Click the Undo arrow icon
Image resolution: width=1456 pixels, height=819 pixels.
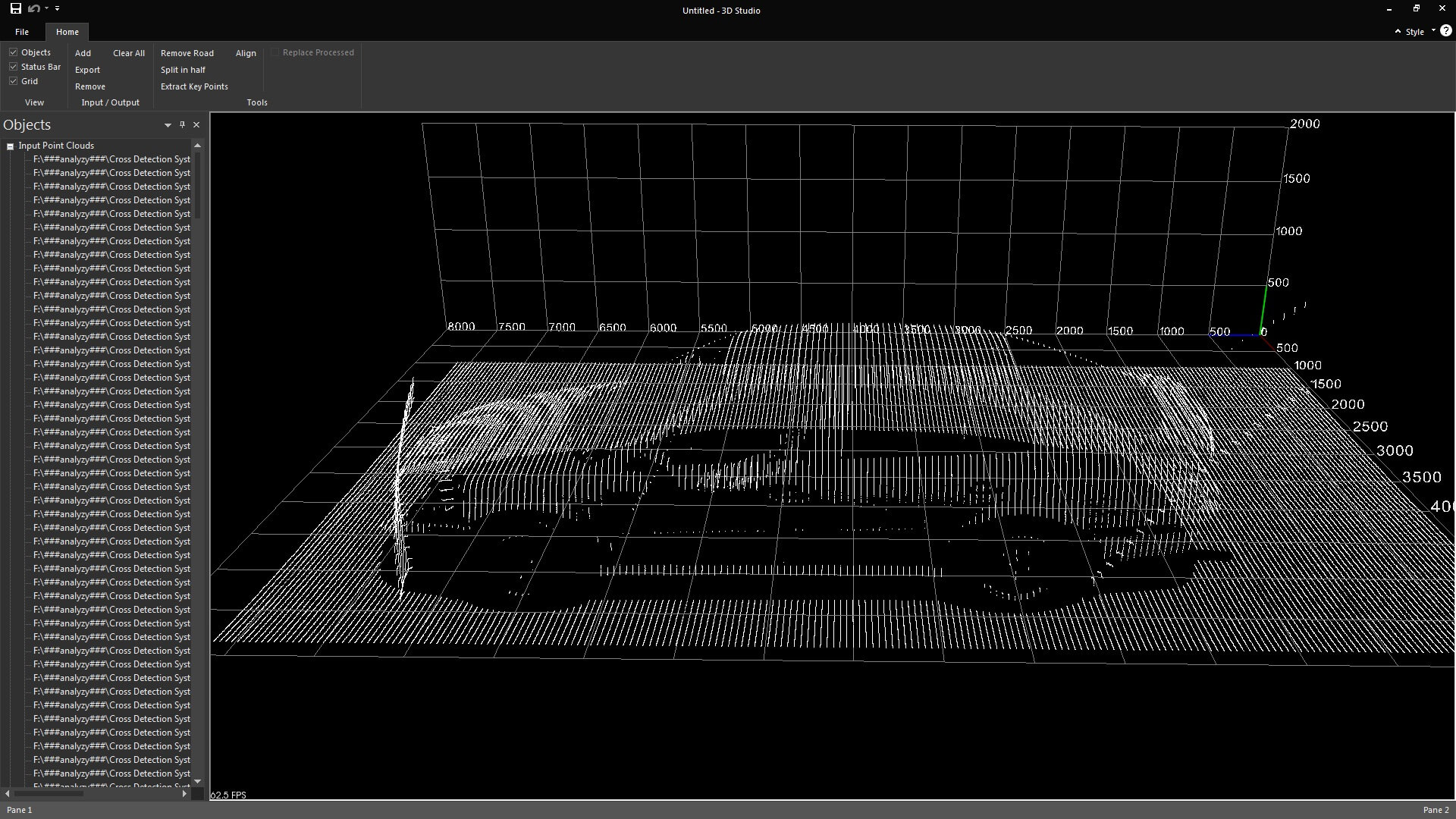click(33, 9)
